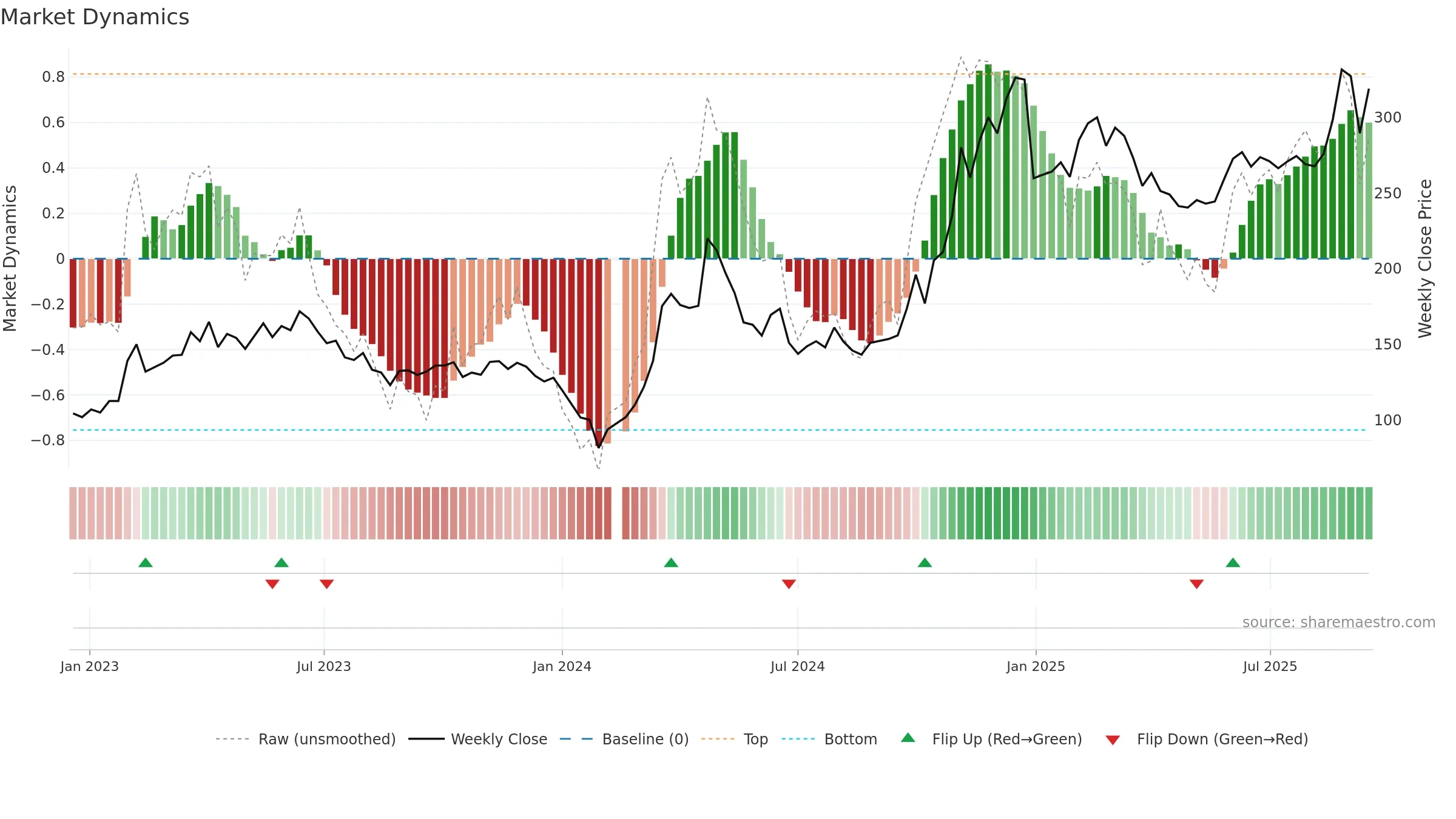Click the flip-down marker in spring 2025
The width and height of the screenshot is (1456, 819).
click(1196, 584)
